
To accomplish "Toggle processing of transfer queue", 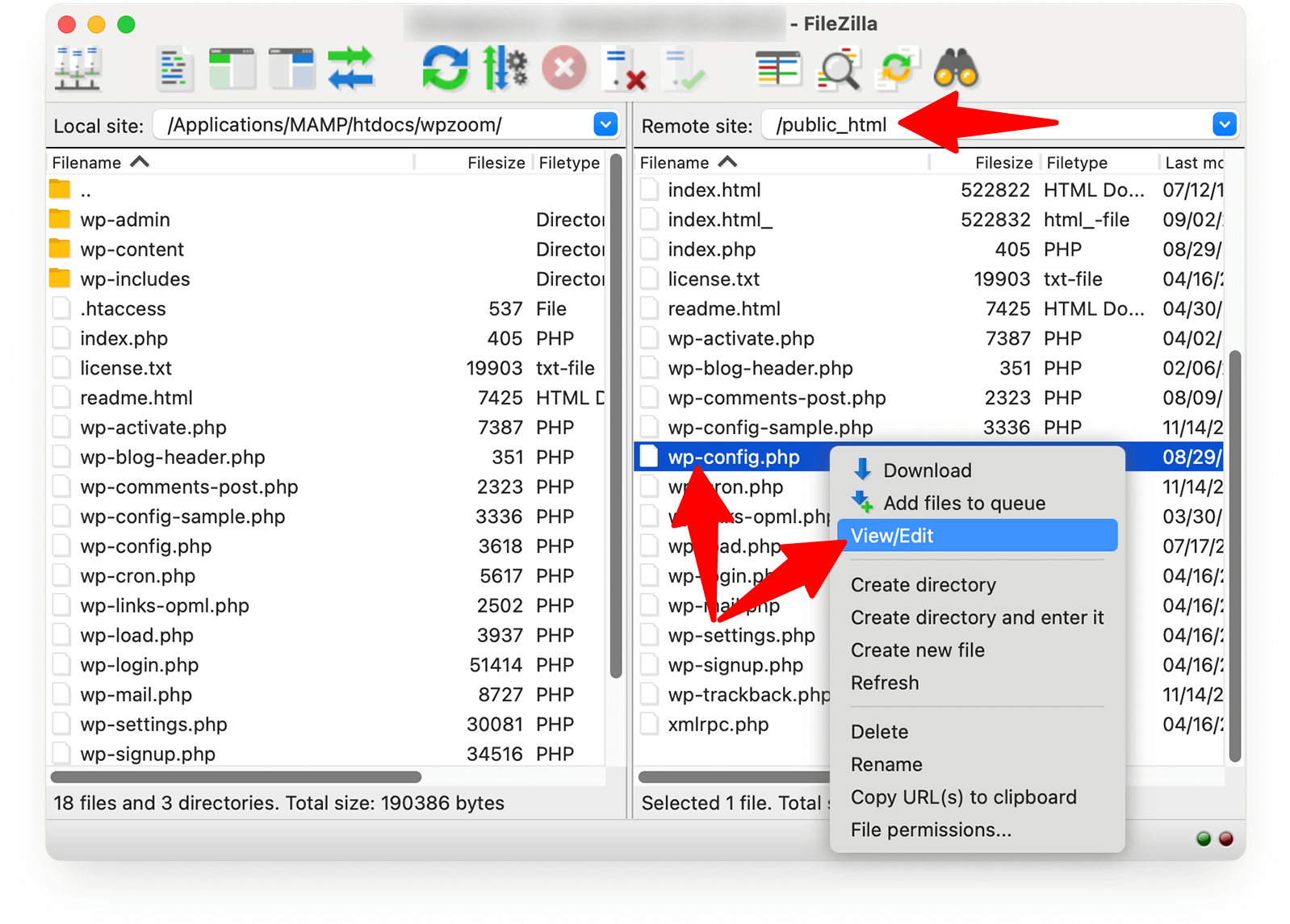I will (505, 69).
